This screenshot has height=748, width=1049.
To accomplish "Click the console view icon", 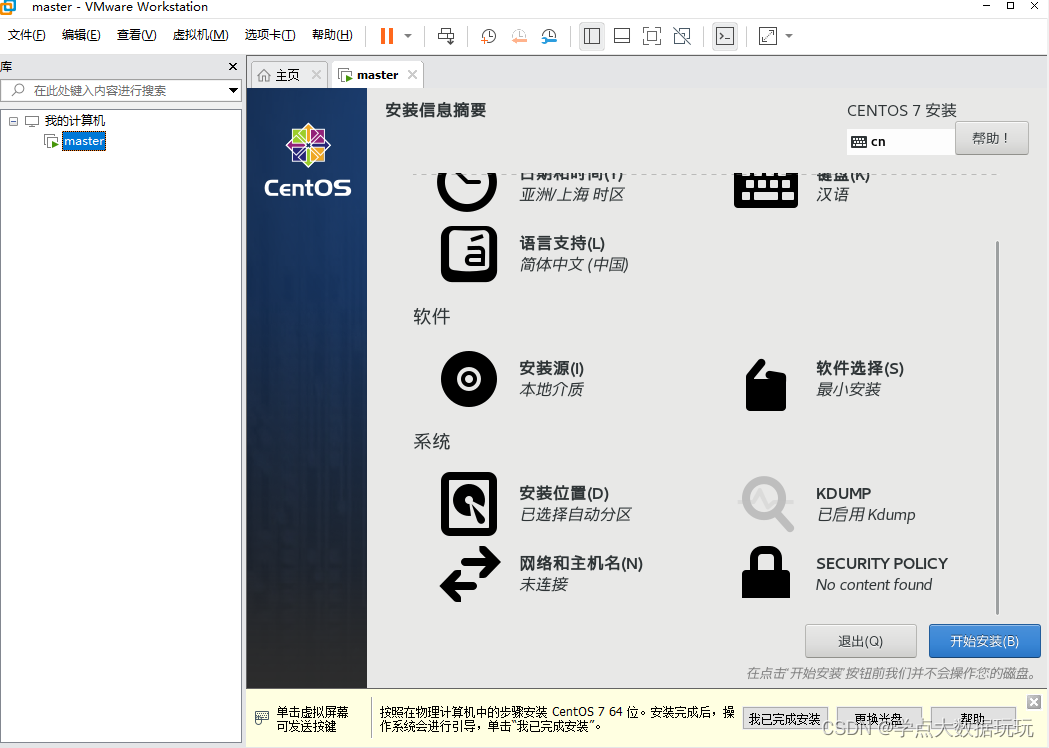I will click(725, 36).
